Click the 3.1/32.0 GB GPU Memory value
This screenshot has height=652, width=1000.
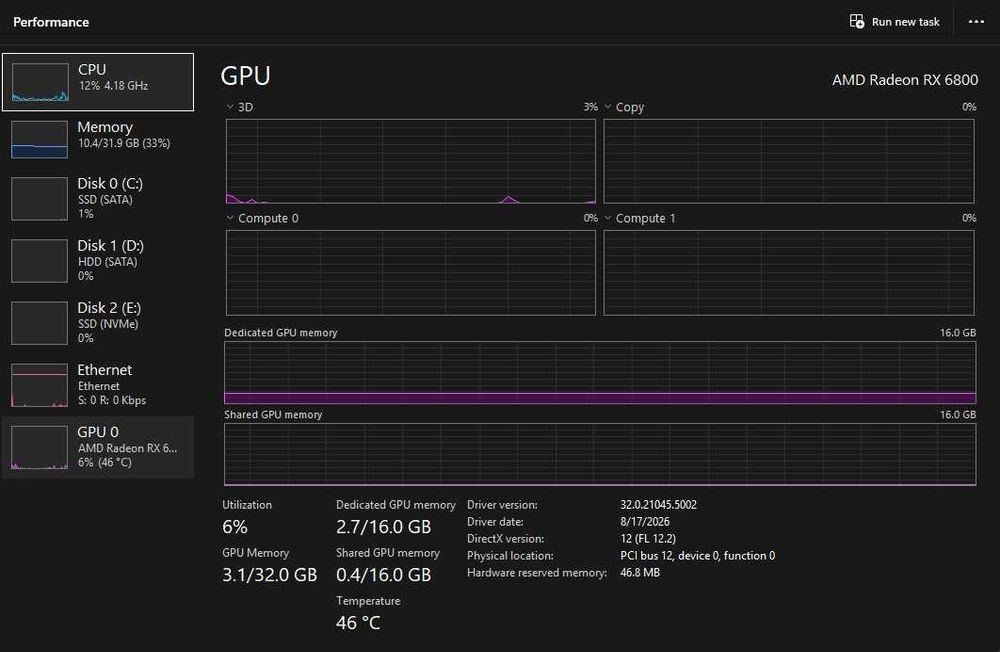269,575
